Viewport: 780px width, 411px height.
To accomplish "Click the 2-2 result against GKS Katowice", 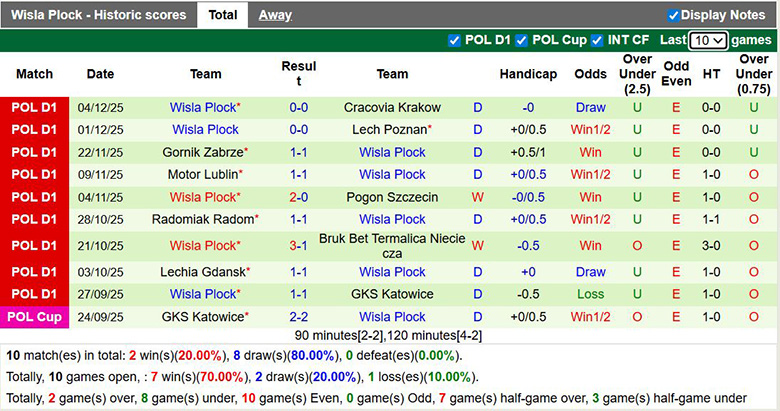I will pos(298,317).
